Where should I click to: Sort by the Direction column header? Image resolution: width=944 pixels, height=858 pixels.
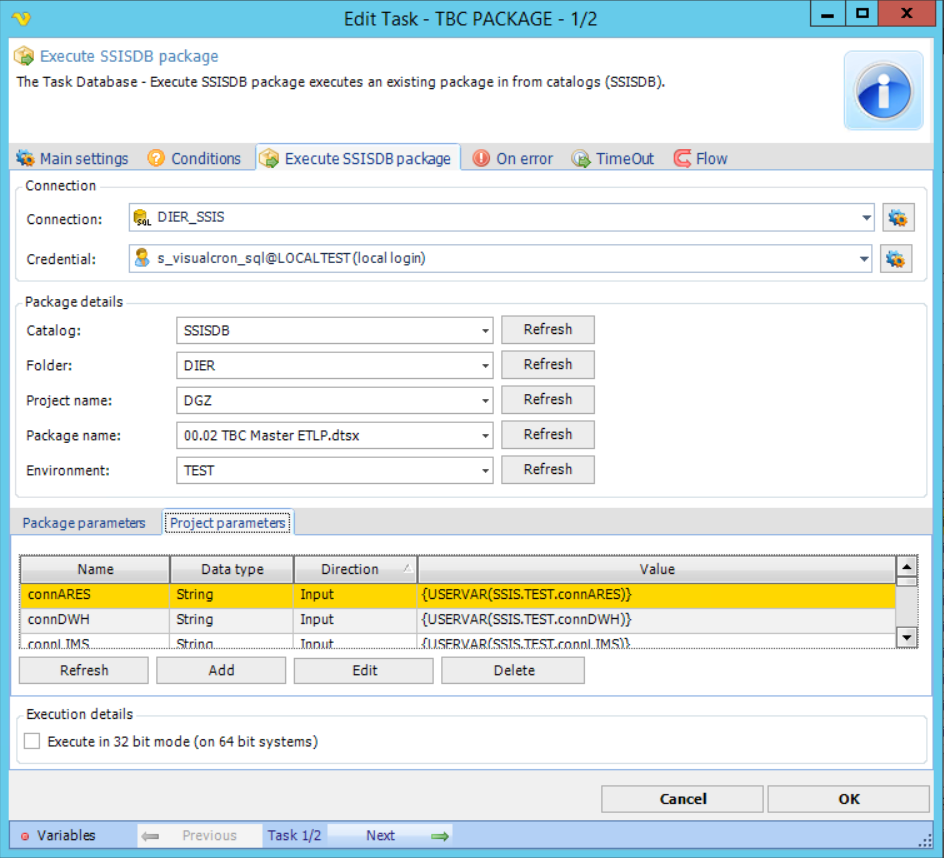point(355,569)
